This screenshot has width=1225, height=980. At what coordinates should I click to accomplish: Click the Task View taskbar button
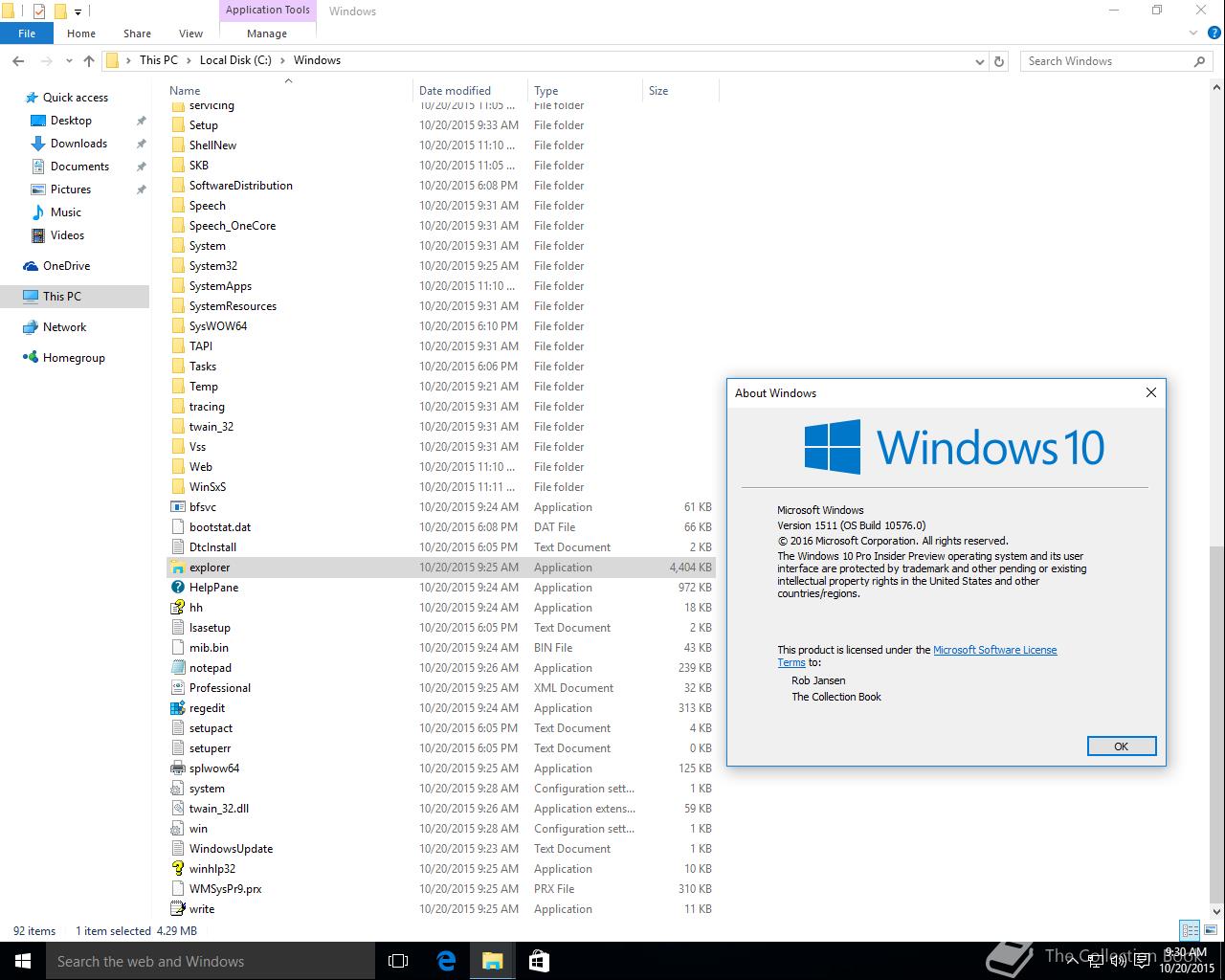tap(398, 961)
